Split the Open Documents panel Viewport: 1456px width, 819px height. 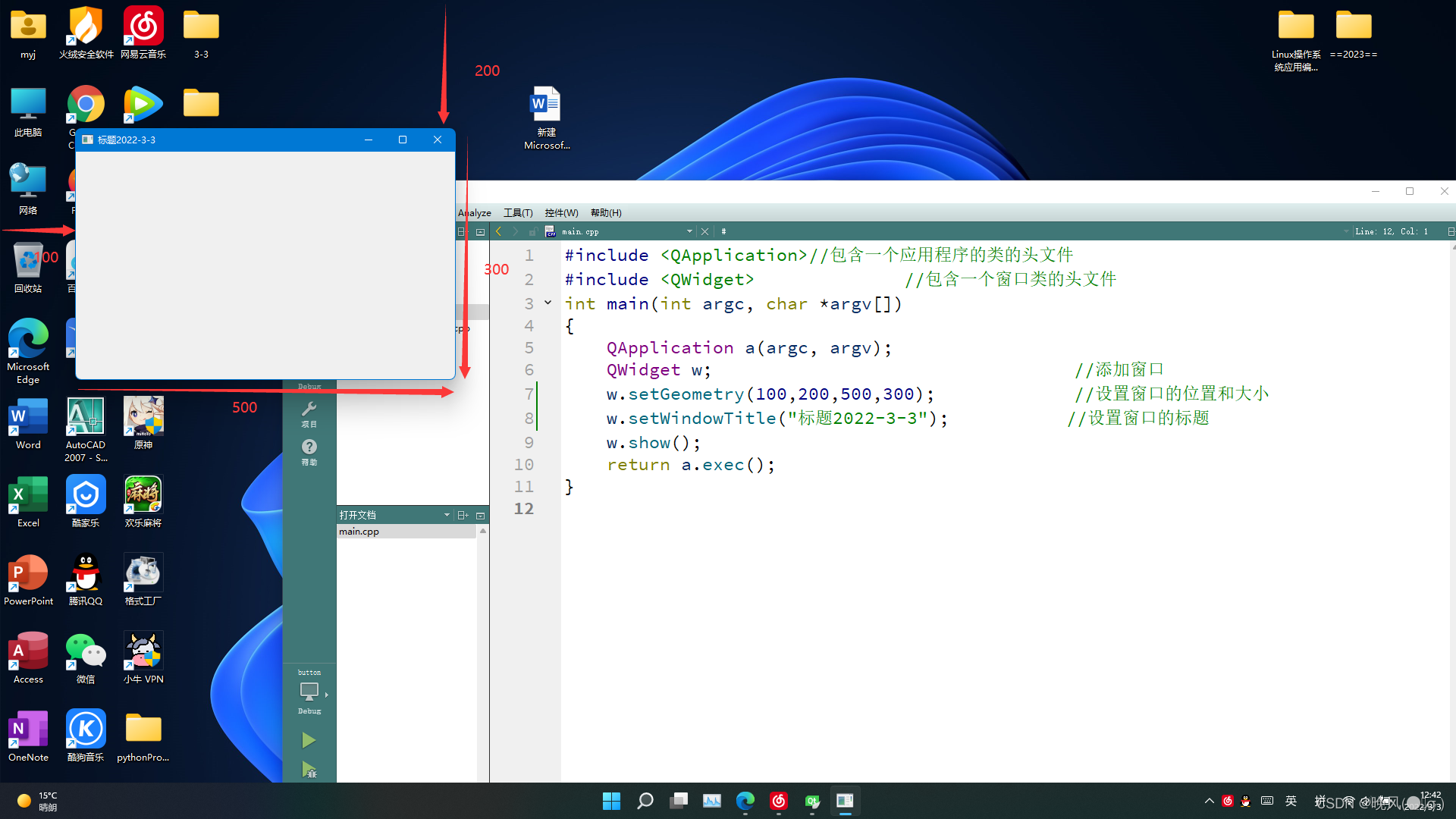463,515
